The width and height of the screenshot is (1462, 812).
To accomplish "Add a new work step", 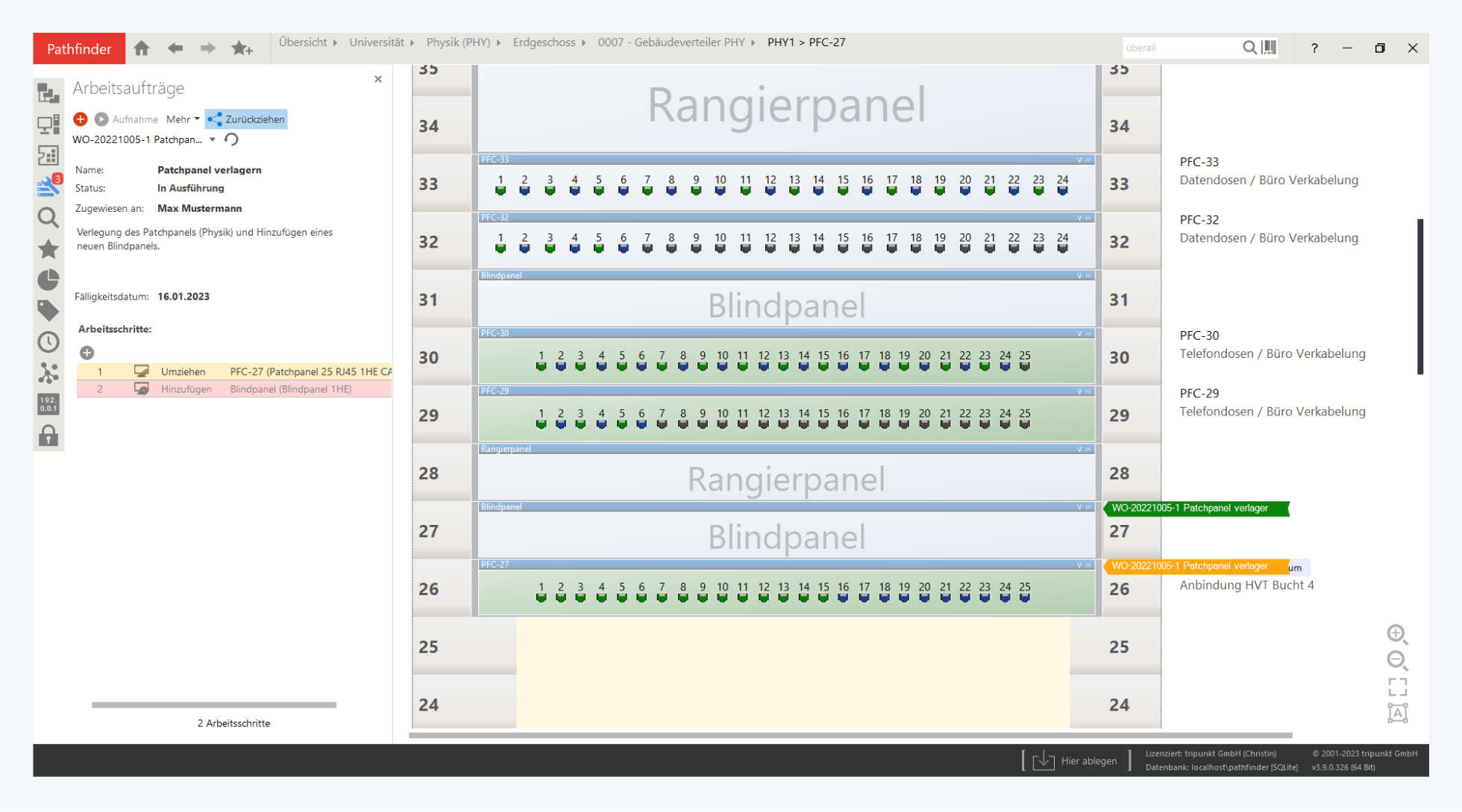I will point(87,353).
